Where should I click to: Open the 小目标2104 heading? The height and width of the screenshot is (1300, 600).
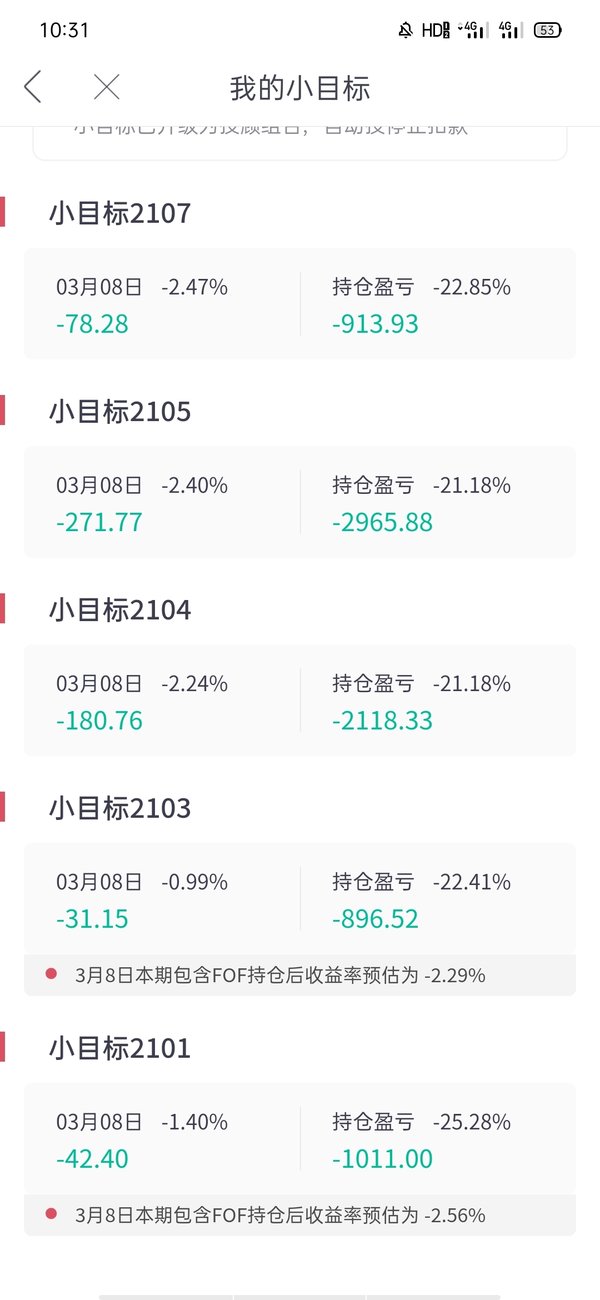point(119,609)
